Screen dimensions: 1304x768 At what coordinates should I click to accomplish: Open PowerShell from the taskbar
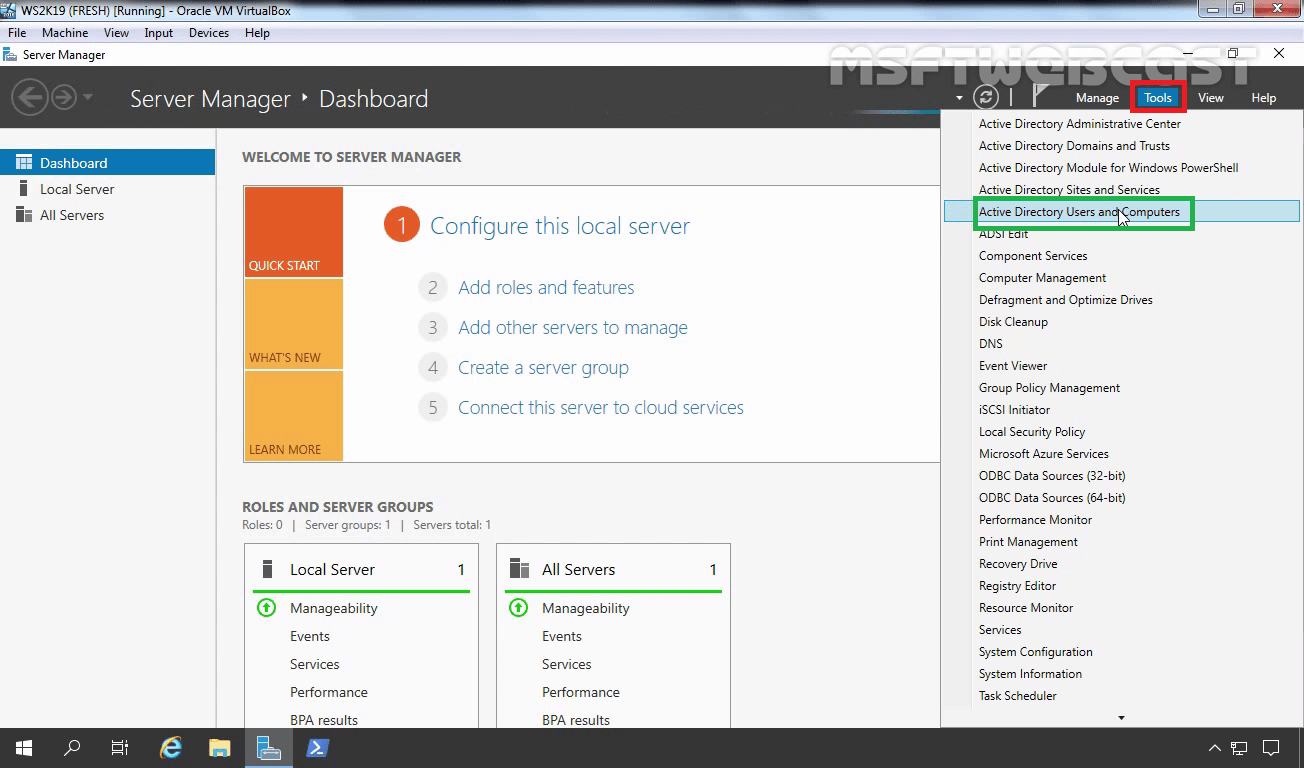click(317, 747)
